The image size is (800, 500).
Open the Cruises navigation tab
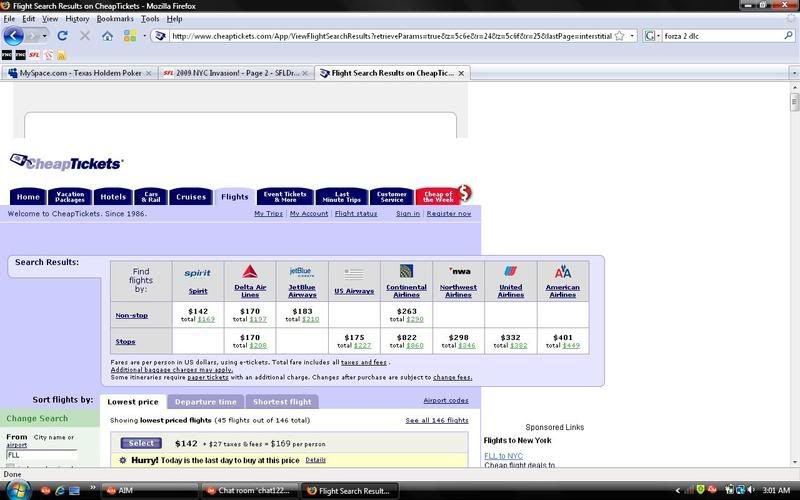pos(191,197)
